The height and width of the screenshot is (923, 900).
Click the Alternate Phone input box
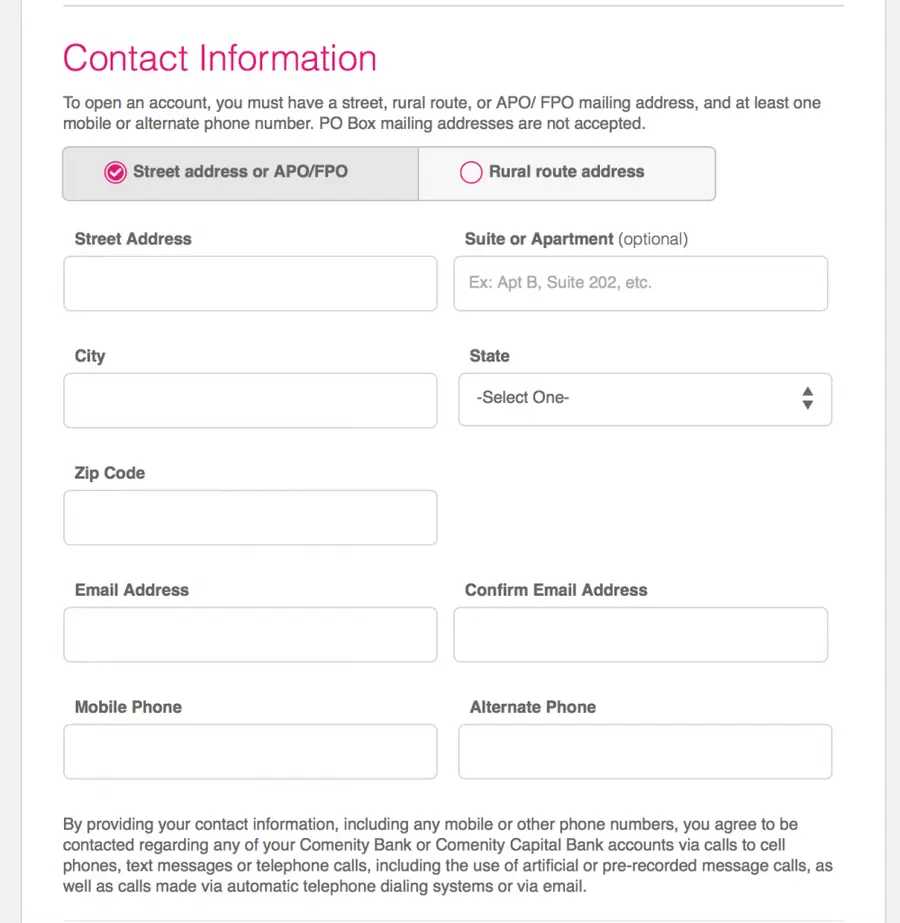tap(645, 751)
